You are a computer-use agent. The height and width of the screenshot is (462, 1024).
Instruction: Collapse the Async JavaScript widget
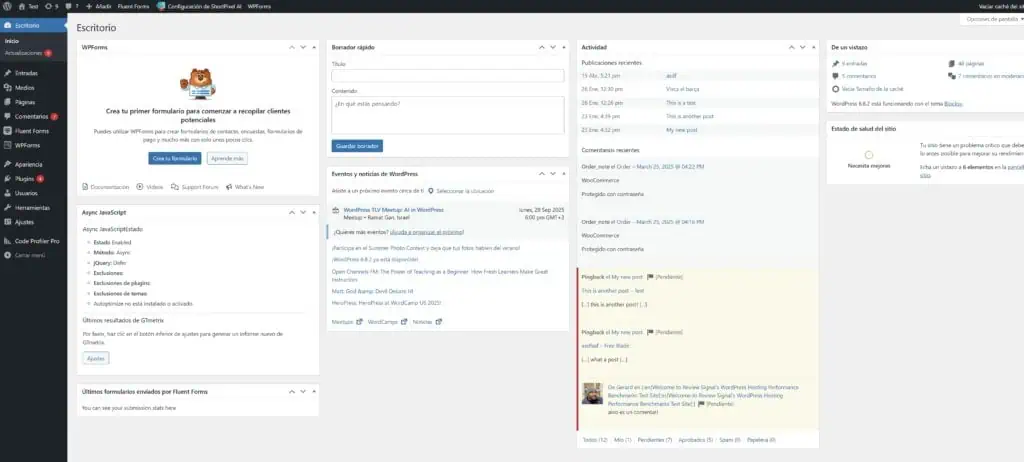pos(314,212)
